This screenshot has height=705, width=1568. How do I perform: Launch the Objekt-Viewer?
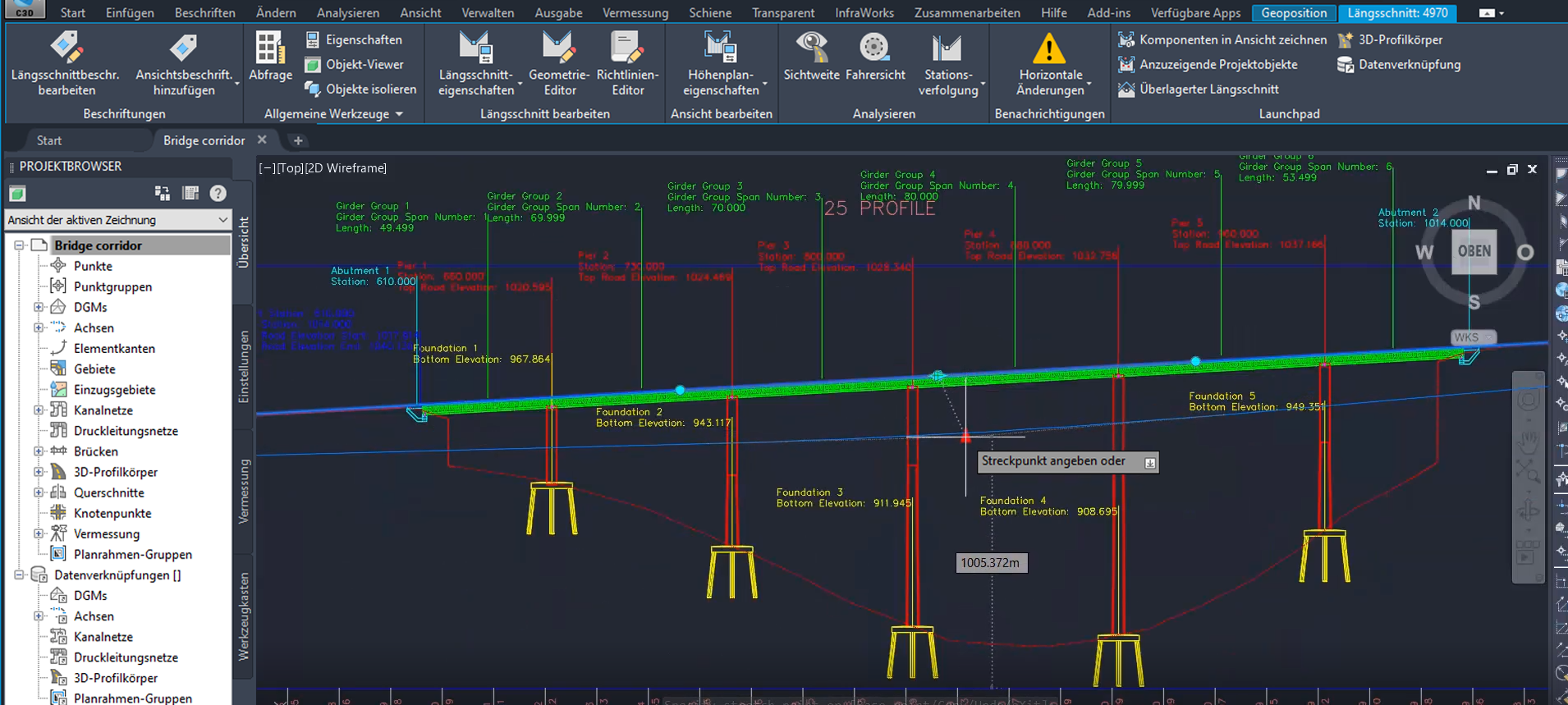pyautogui.click(x=355, y=64)
